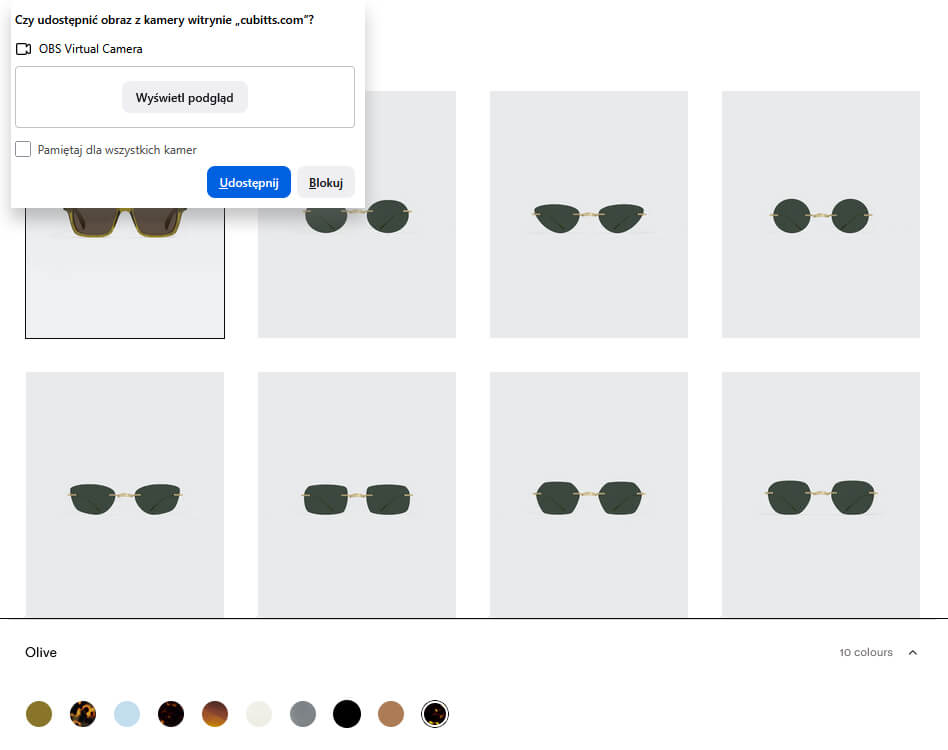This screenshot has height=750, width=948.
Task: Select the grey colour swatch
Action: [x=302, y=714]
